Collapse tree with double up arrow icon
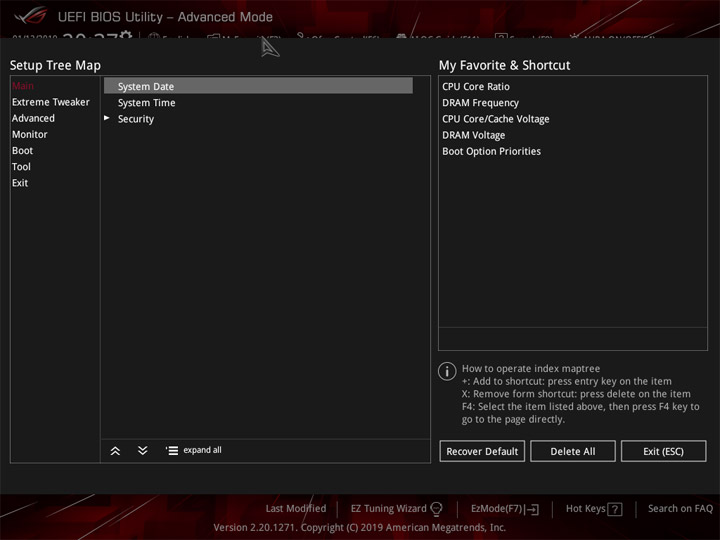The width and height of the screenshot is (720, 540). [x=115, y=450]
